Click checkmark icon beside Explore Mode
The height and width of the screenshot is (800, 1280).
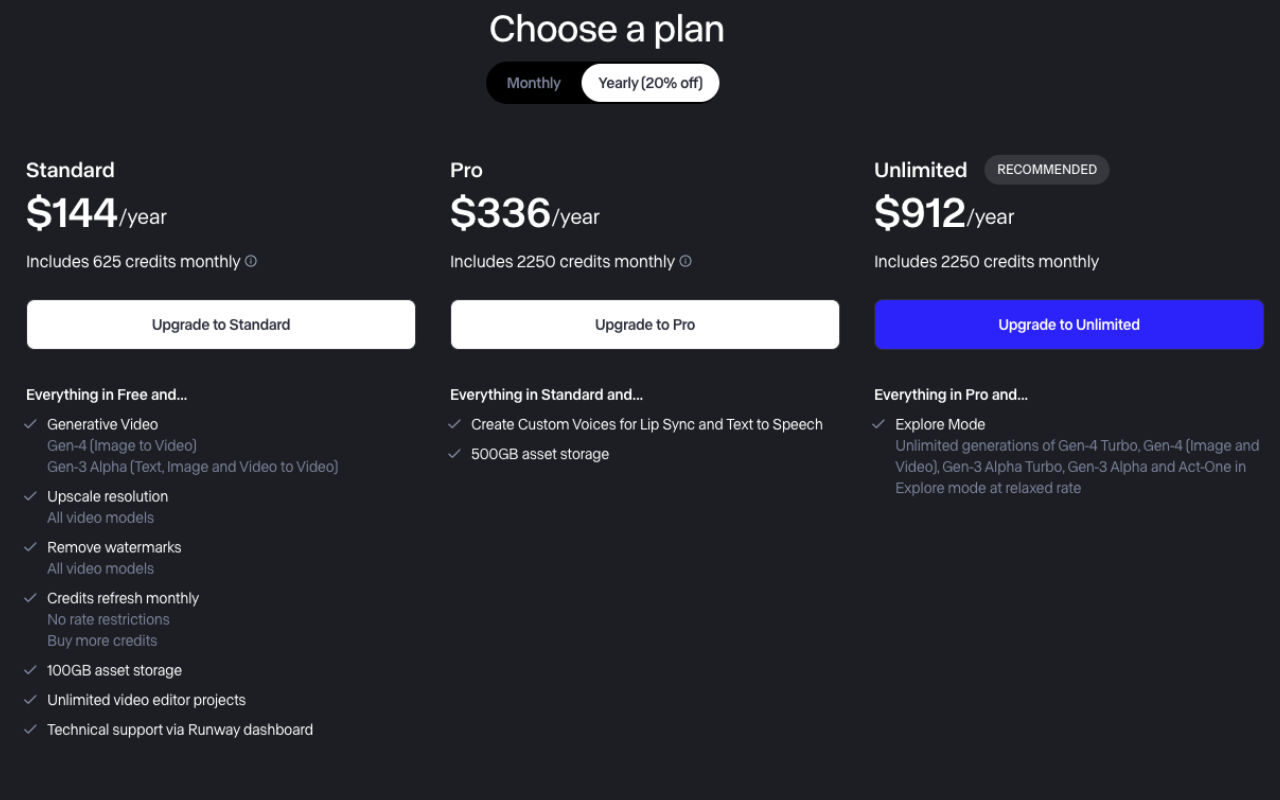pyautogui.click(x=879, y=424)
